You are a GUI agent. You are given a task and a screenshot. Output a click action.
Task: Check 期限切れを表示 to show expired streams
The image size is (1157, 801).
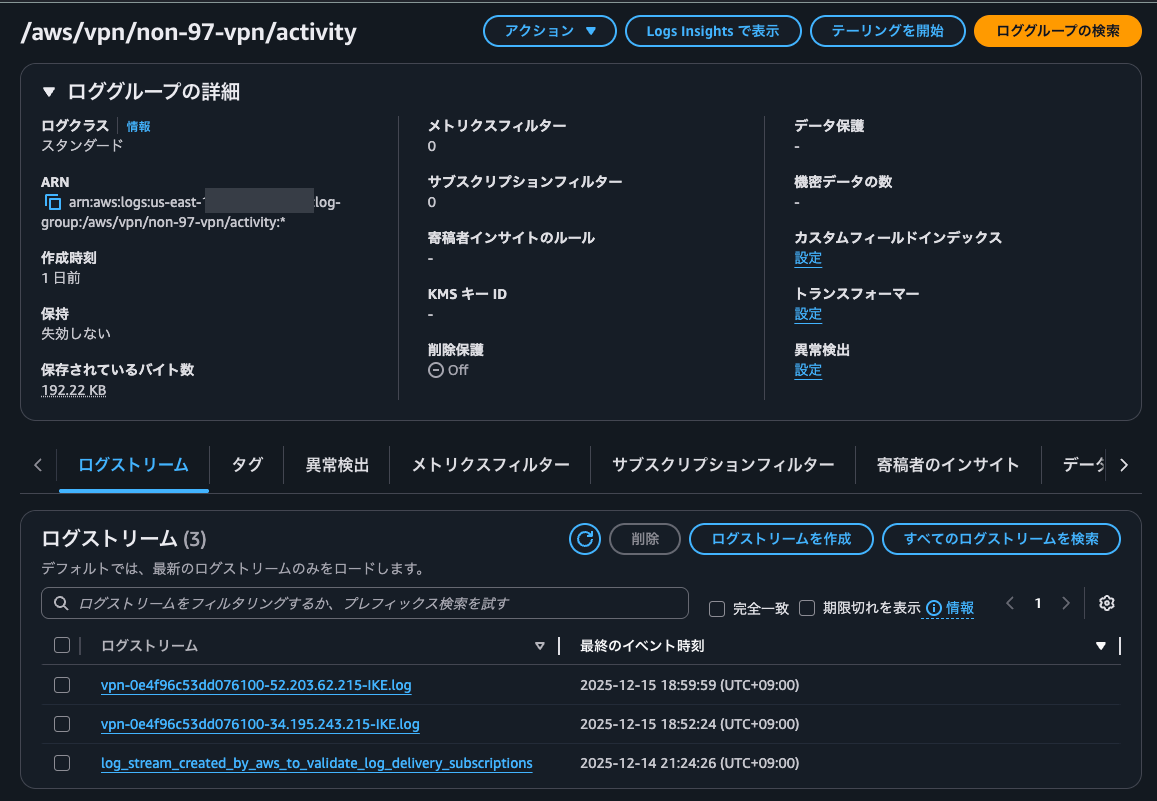click(806, 608)
